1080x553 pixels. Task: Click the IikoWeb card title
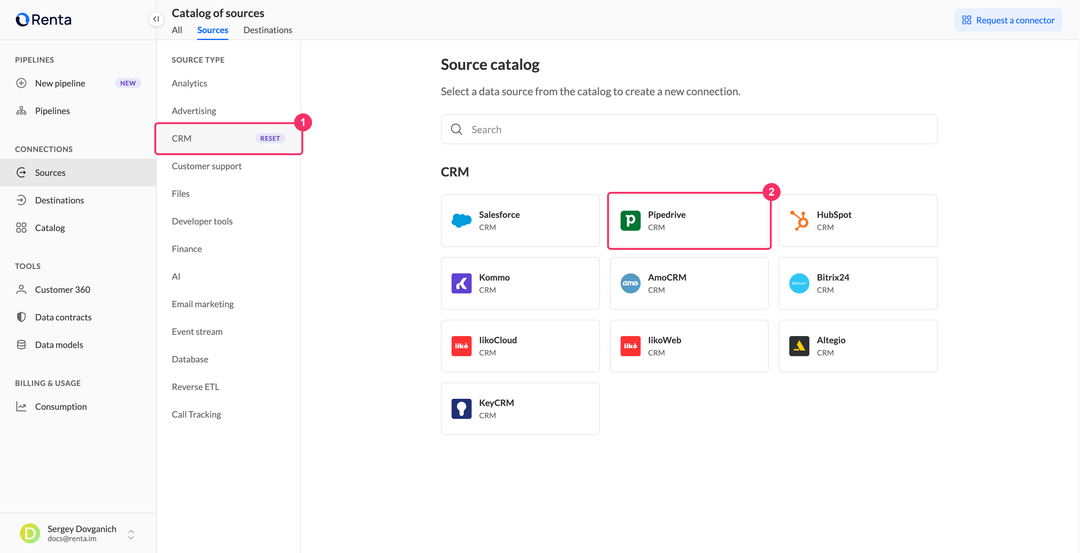(x=665, y=340)
